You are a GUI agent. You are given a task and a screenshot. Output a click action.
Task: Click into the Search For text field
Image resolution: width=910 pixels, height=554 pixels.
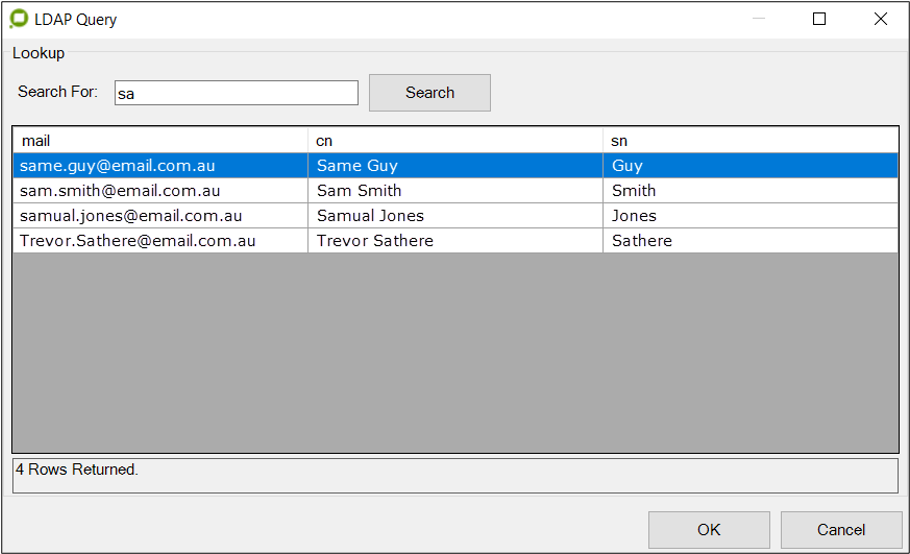click(236, 93)
